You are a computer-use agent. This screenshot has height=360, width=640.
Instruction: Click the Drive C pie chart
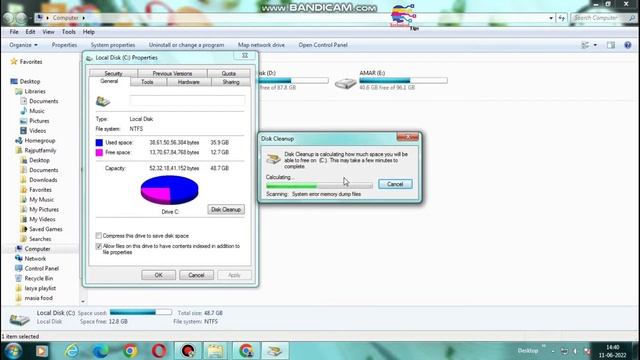point(169,190)
